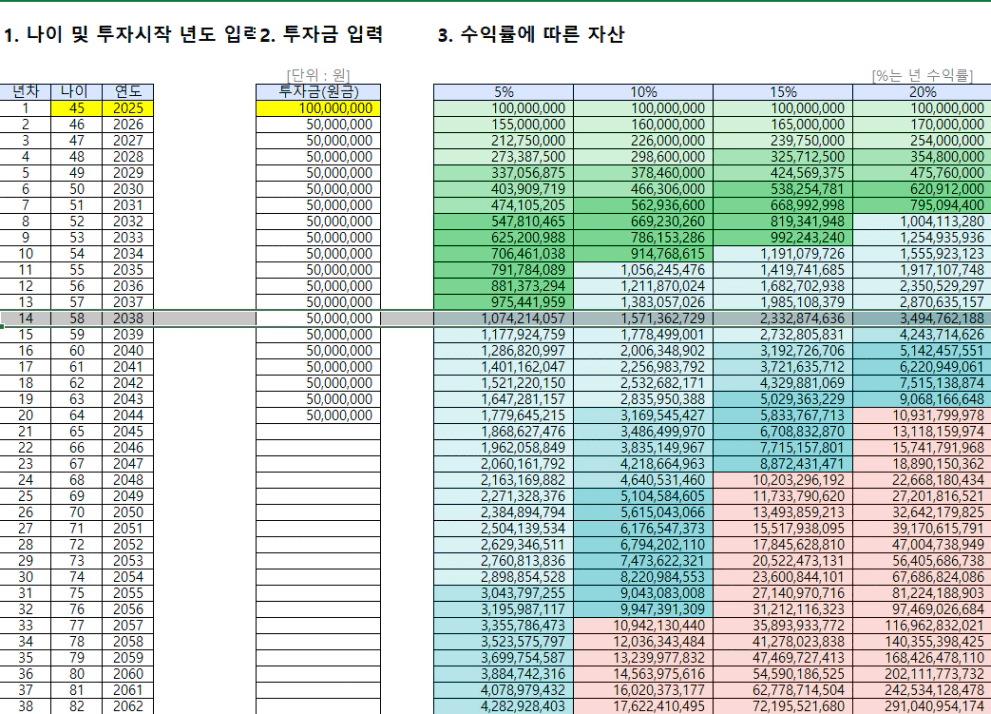Select cell with value 226,000,000
The width and height of the screenshot is (991, 714).
tap(643, 141)
